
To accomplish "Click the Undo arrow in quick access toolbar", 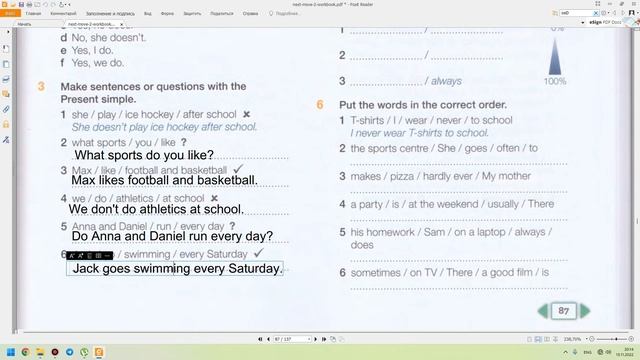I will tap(45, 4).
